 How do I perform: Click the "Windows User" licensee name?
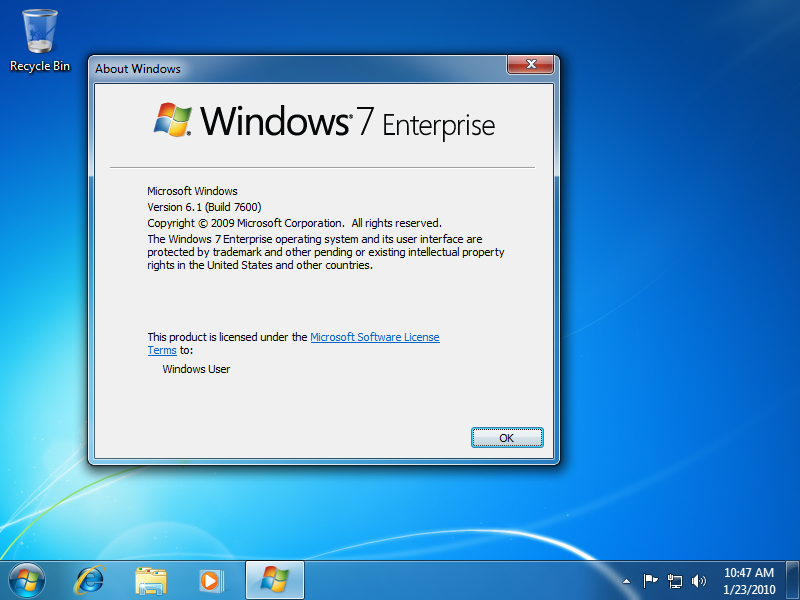coord(196,369)
